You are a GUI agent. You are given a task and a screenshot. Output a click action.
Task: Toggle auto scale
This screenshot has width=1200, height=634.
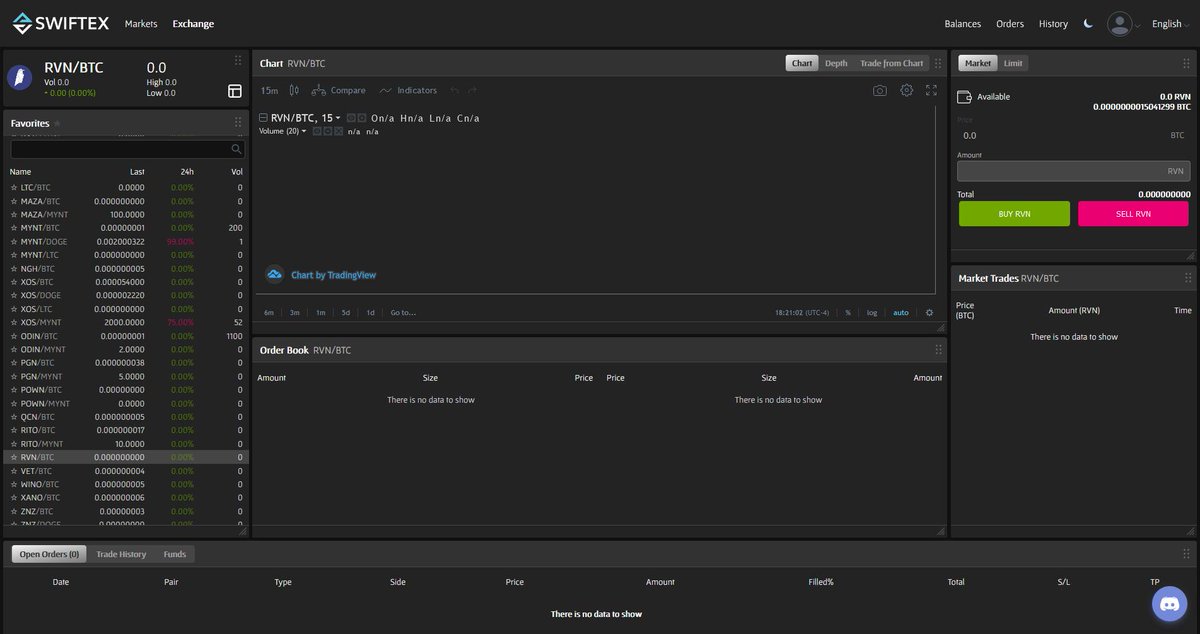[901, 312]
